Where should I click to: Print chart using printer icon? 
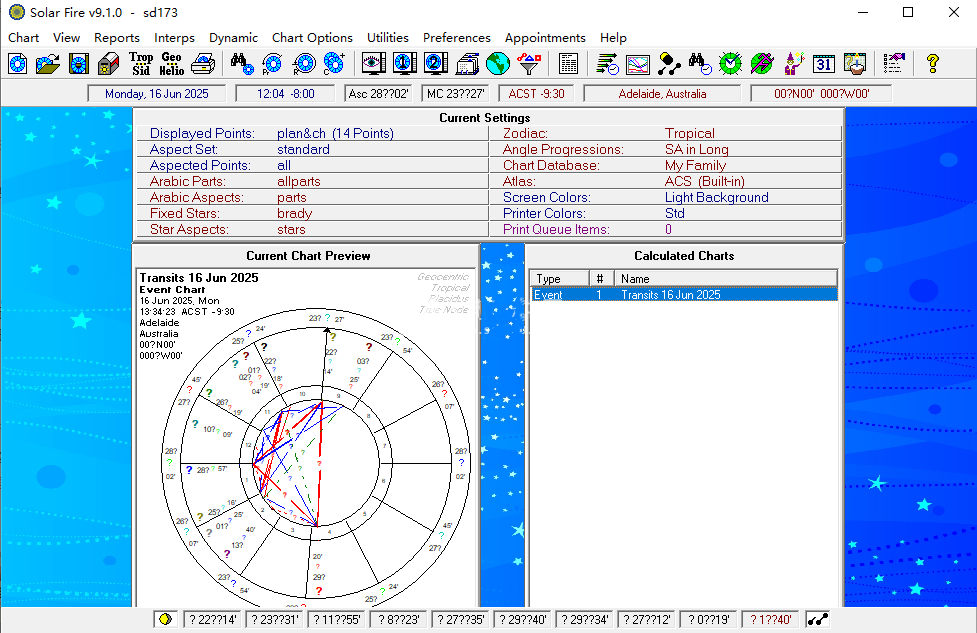[x=203, y=64]
